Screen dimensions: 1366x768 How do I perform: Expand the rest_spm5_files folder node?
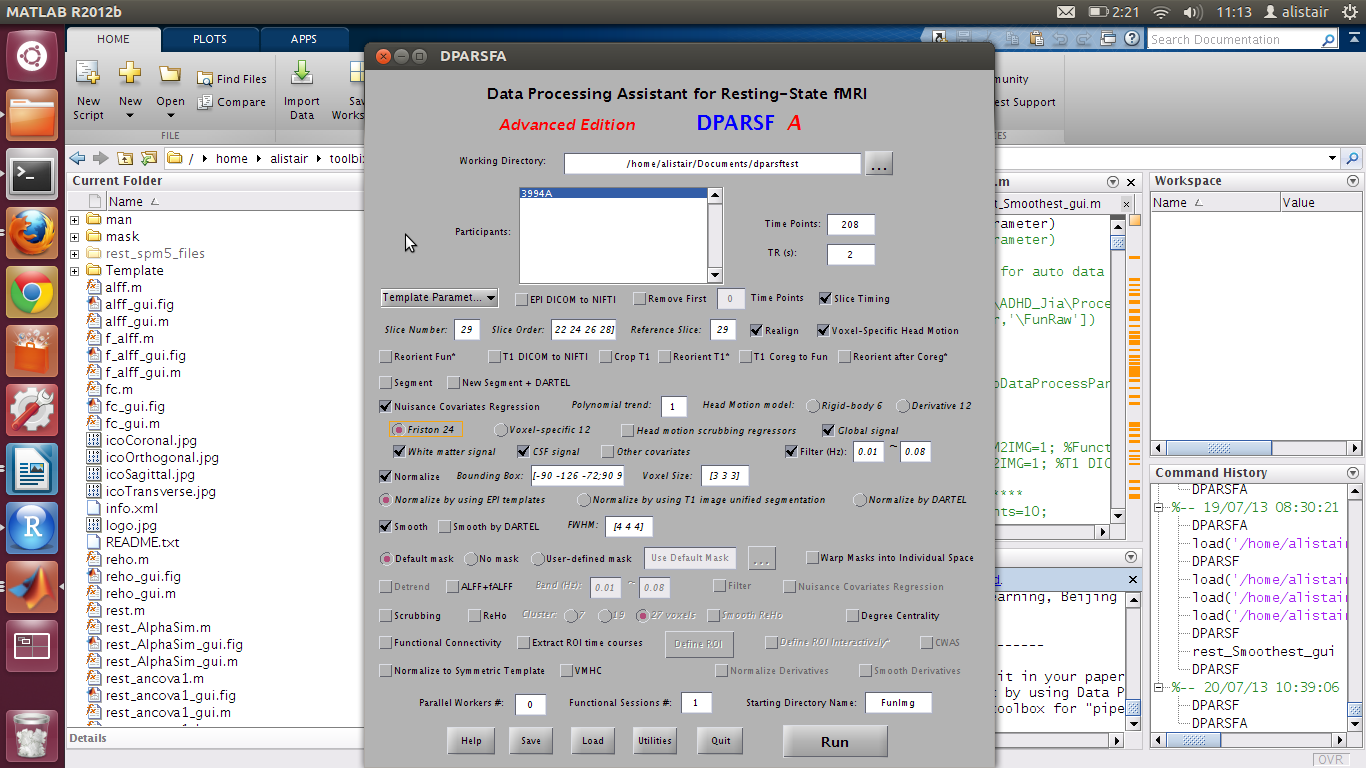[75, 254]
